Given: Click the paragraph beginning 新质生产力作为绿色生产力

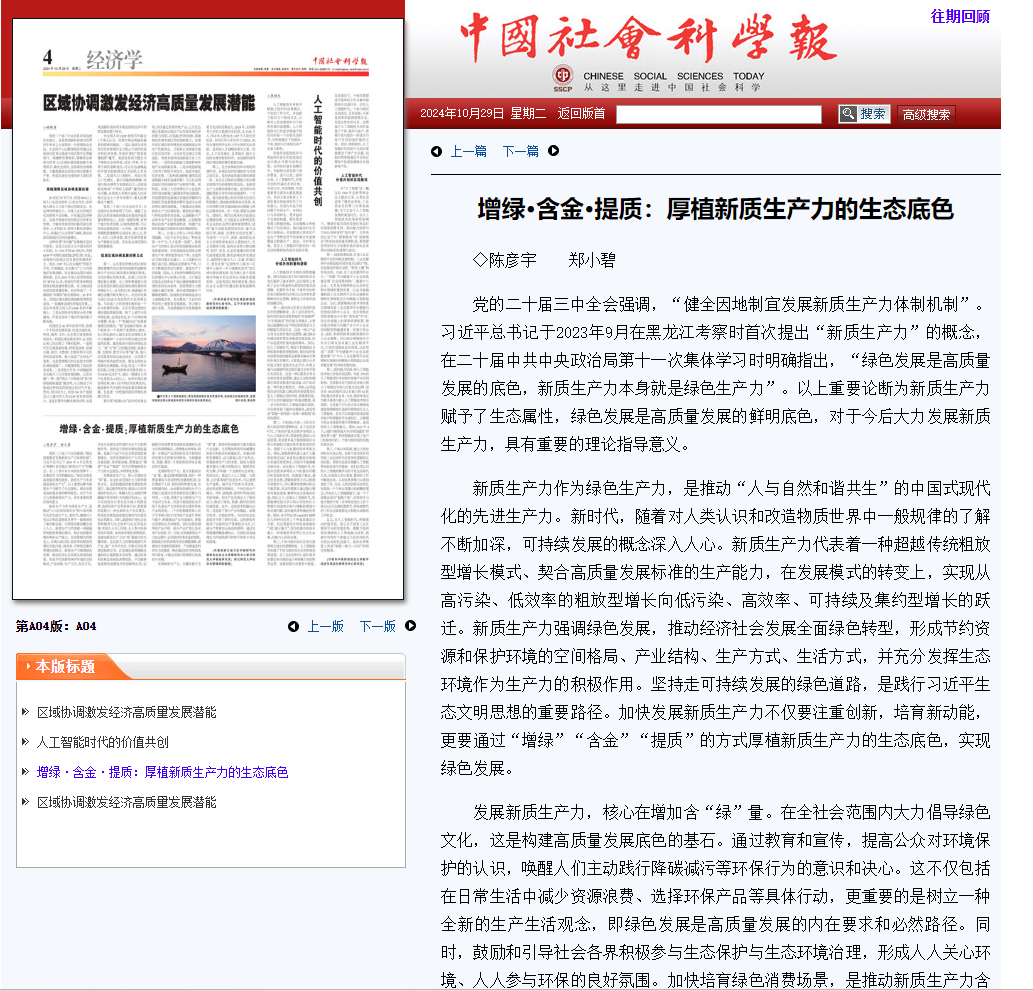Looking at the screenshot, I should point(715,628).
